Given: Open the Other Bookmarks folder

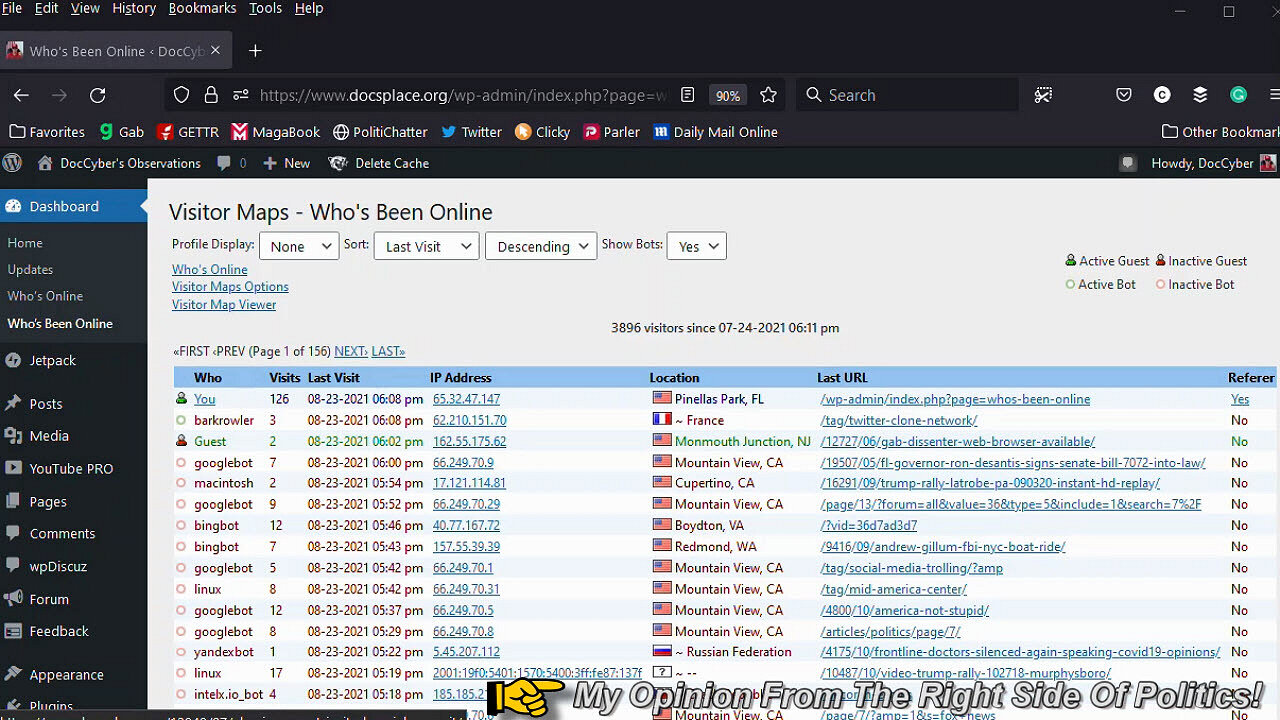Looking at the screenshot, I should (1220, 132).
